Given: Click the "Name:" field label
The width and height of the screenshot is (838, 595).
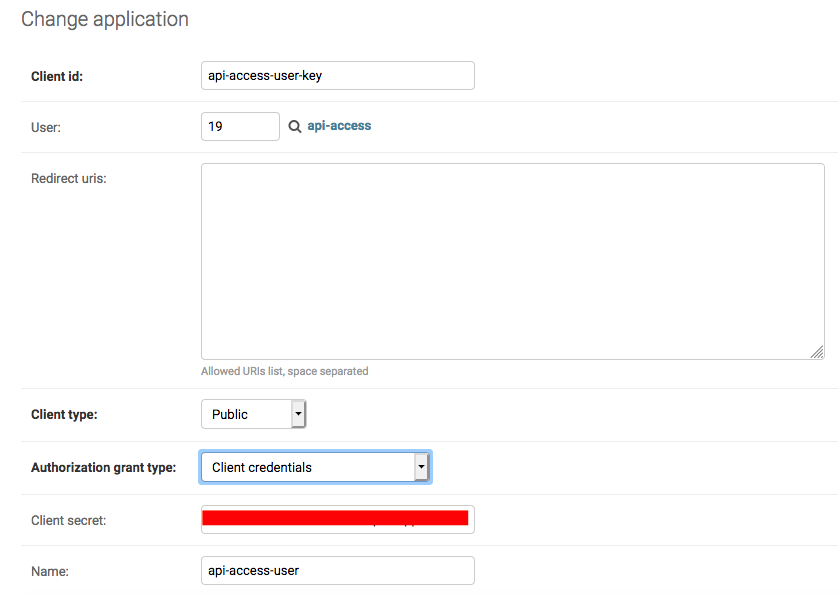Looking at the screenshot, I should tap(49, 571).
